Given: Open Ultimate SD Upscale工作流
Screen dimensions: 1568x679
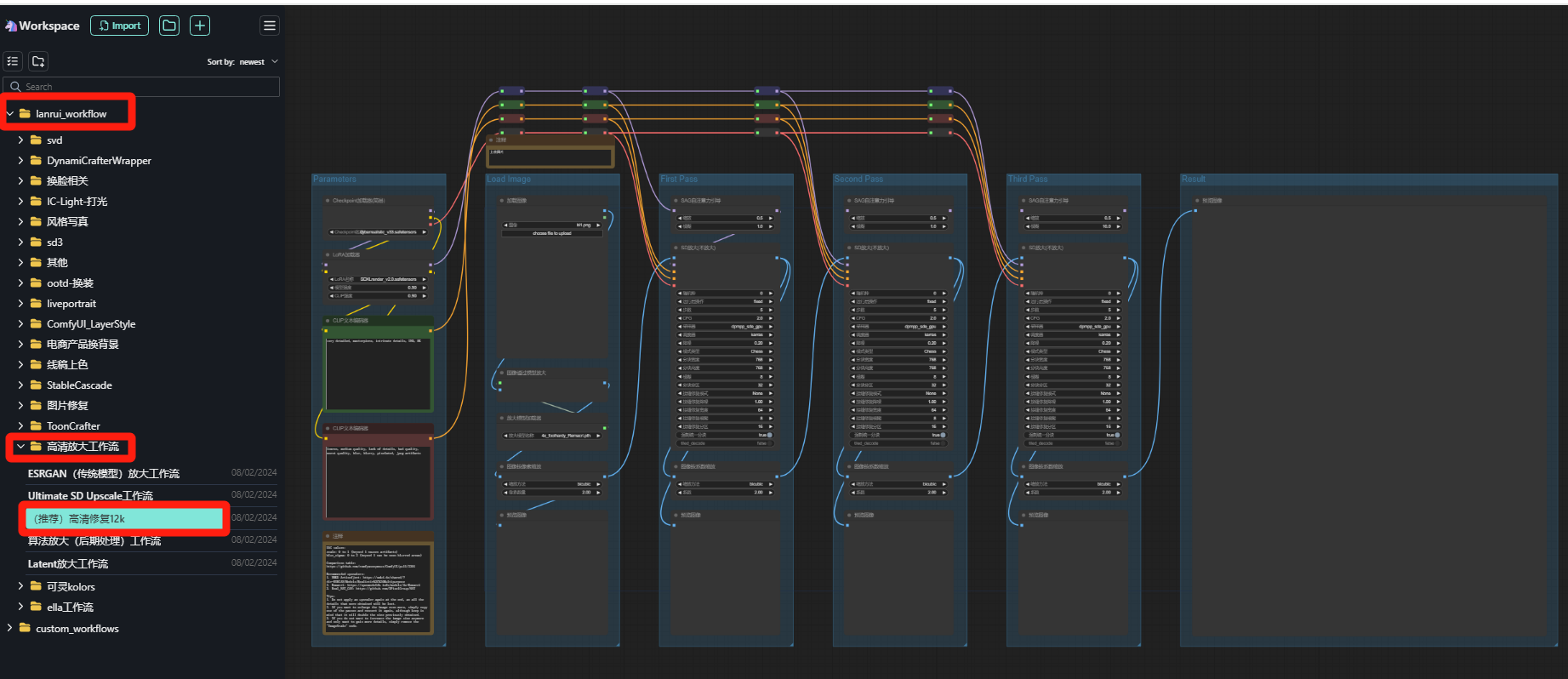Looking at the screenshot, I should tap(90, 496).
